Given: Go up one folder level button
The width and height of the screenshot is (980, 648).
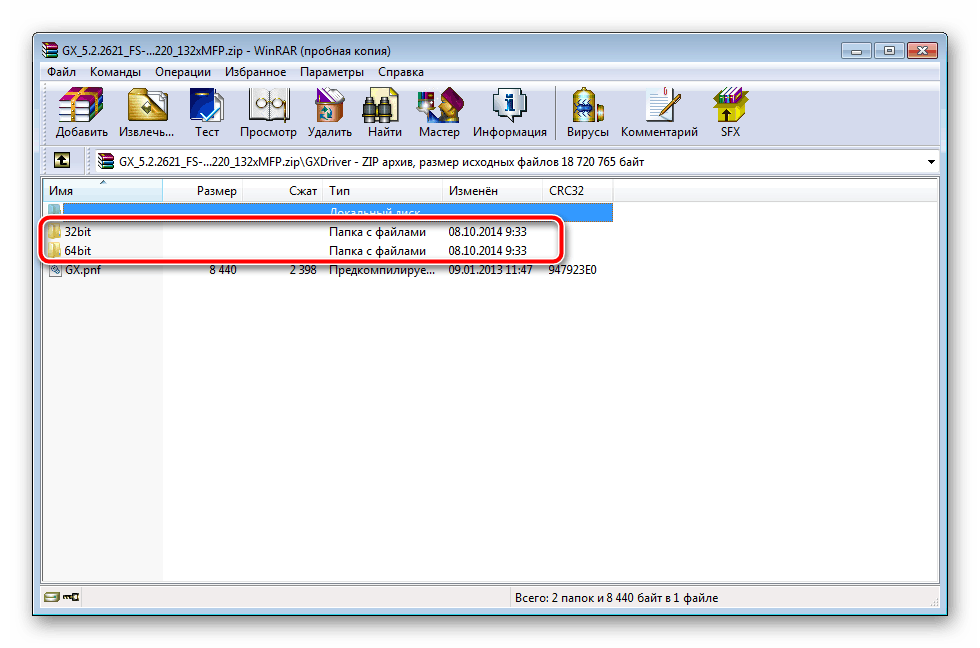Looking at the screenshot, I should [62, 160].
